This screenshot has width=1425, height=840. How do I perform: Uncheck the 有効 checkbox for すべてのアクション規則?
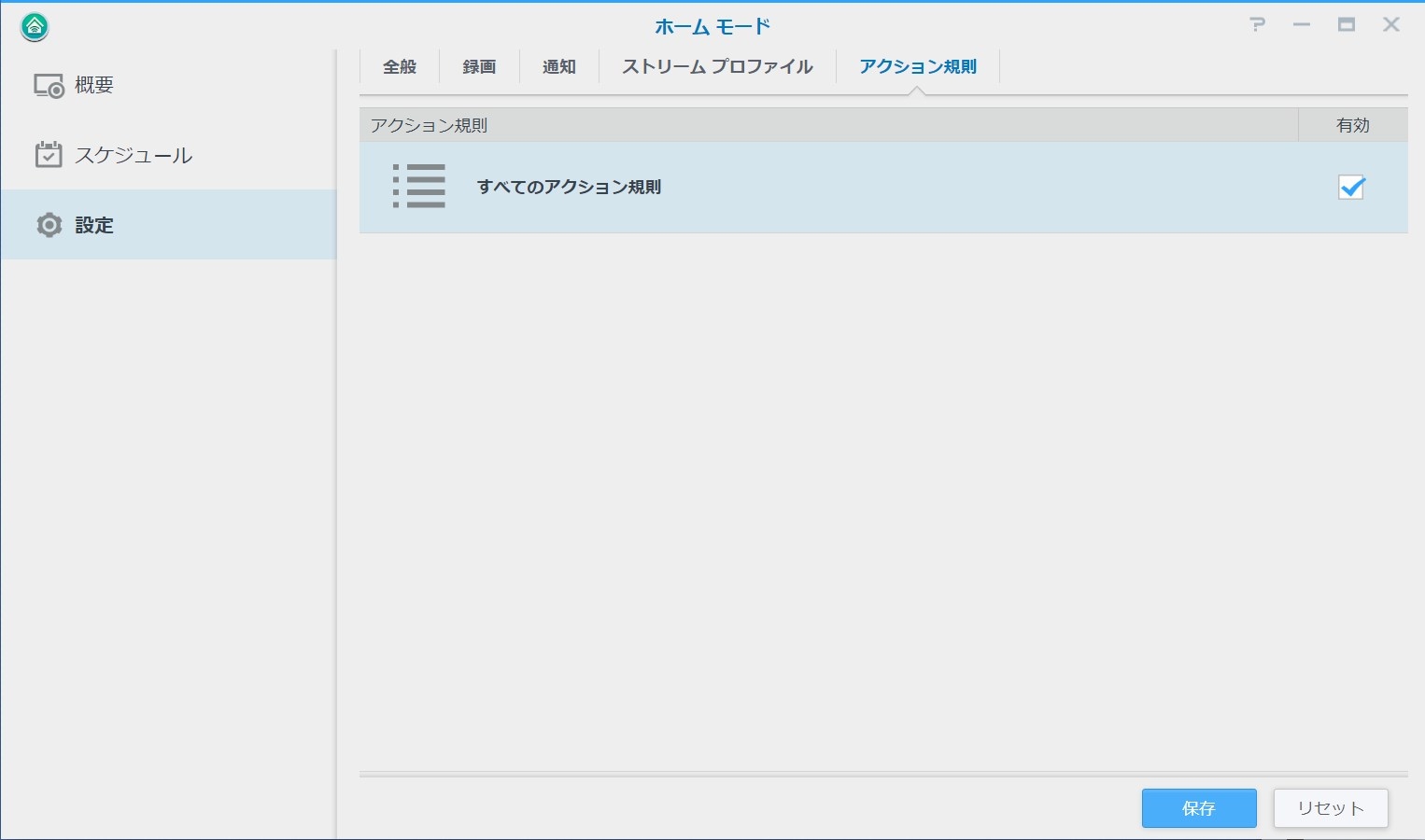pos(1351,188)
